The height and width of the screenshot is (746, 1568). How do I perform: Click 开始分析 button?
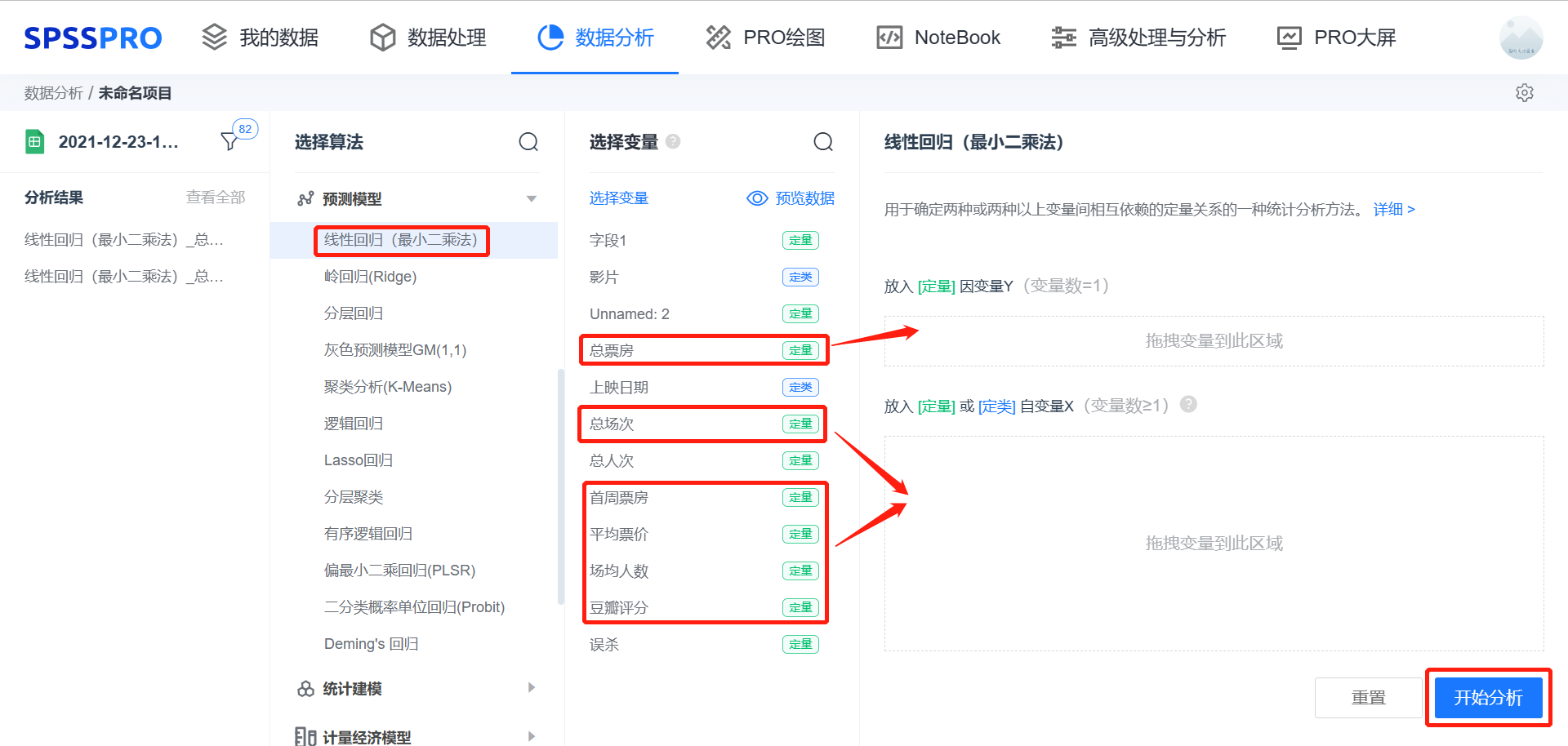pos(1488,698)
